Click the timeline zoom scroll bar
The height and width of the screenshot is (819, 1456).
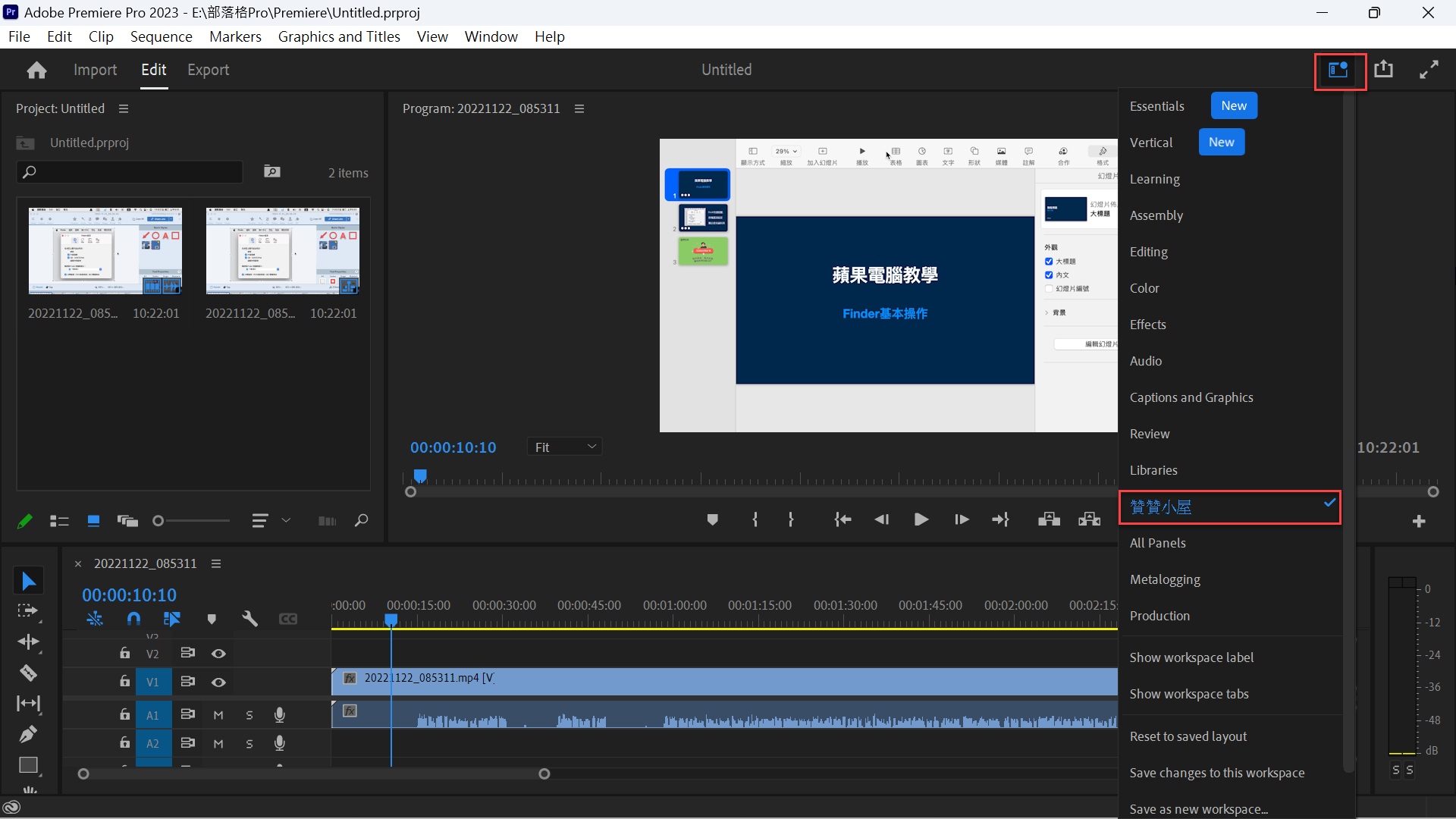coord(314,774)
